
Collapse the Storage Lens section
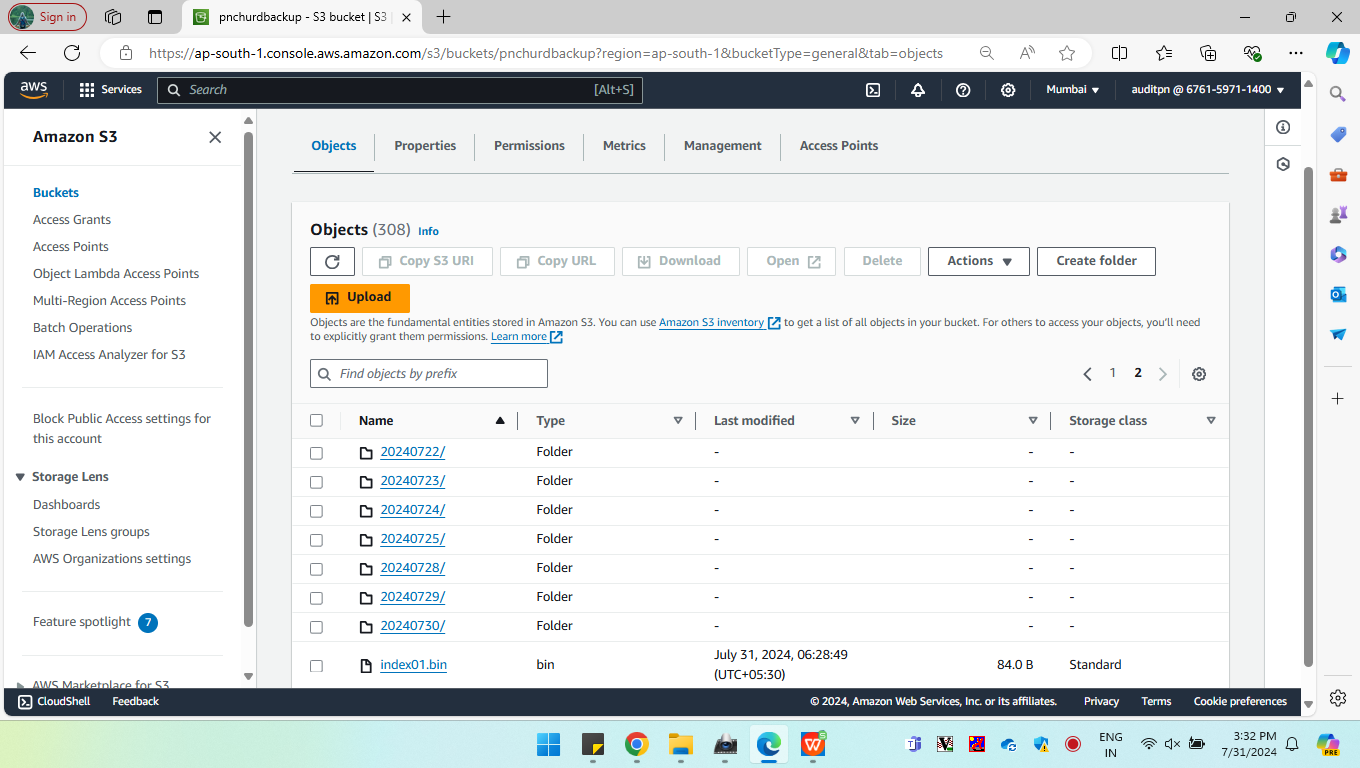(20, 477)
